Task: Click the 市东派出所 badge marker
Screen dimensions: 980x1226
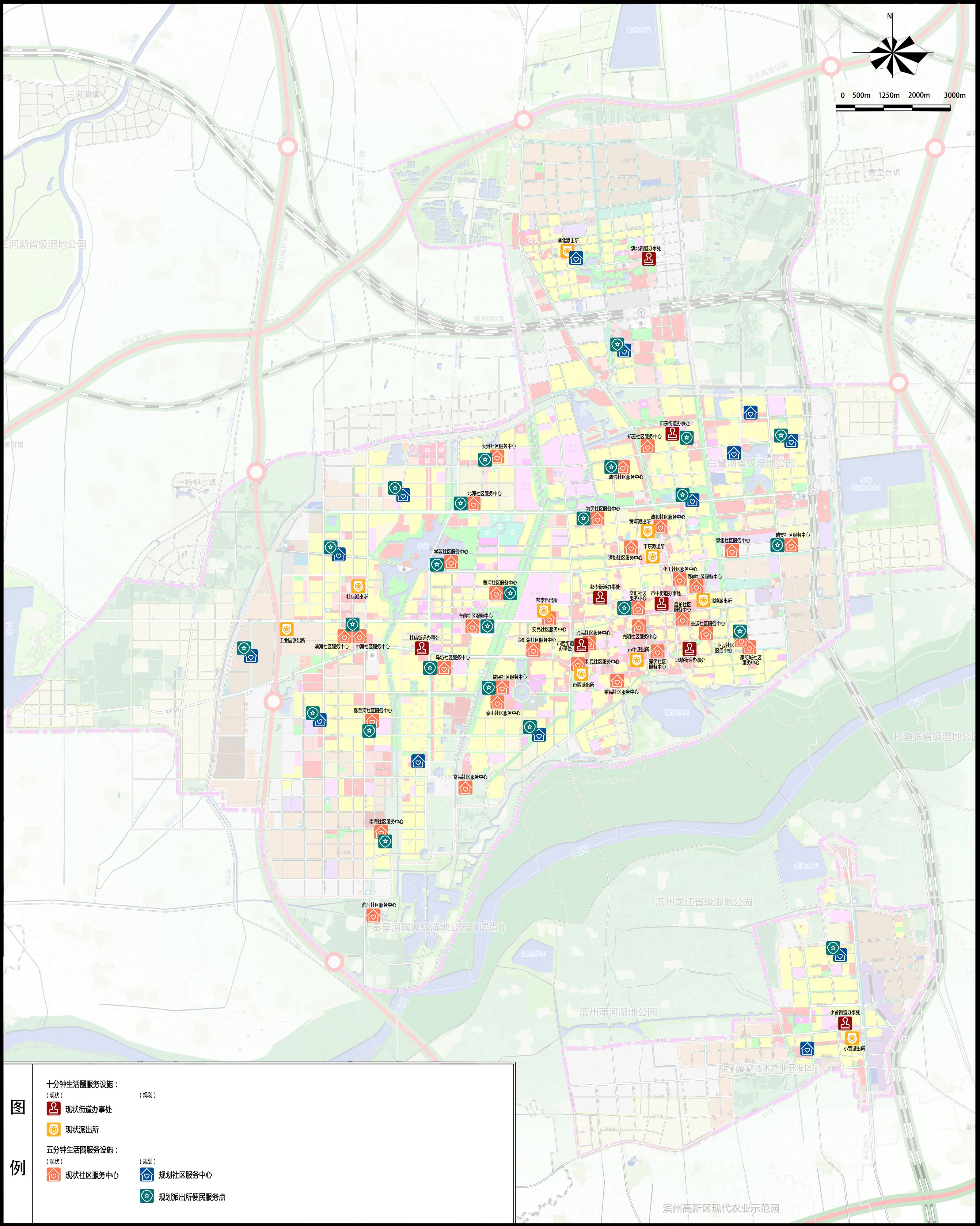Action: point(653,557)
